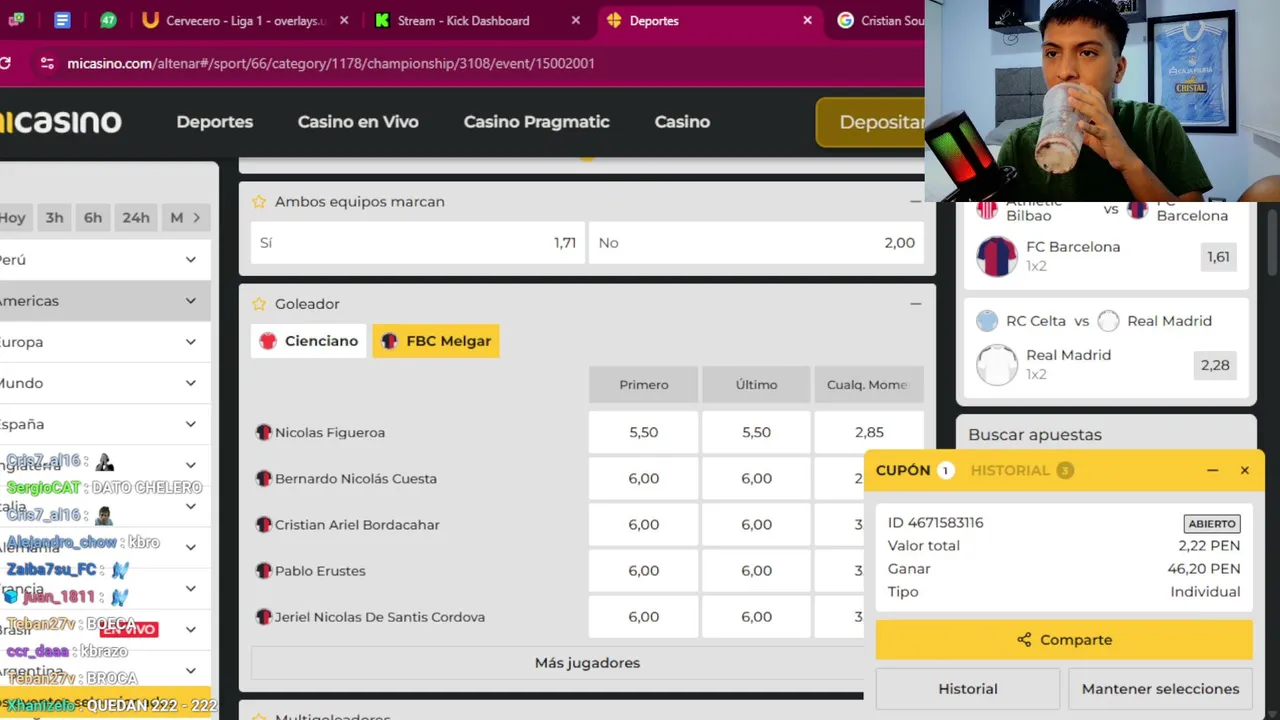Pick Pablo Erustes Primero 6,00
Viewport: 1280px width, 720px height.
pyautogui.click(x=643, y=570)
